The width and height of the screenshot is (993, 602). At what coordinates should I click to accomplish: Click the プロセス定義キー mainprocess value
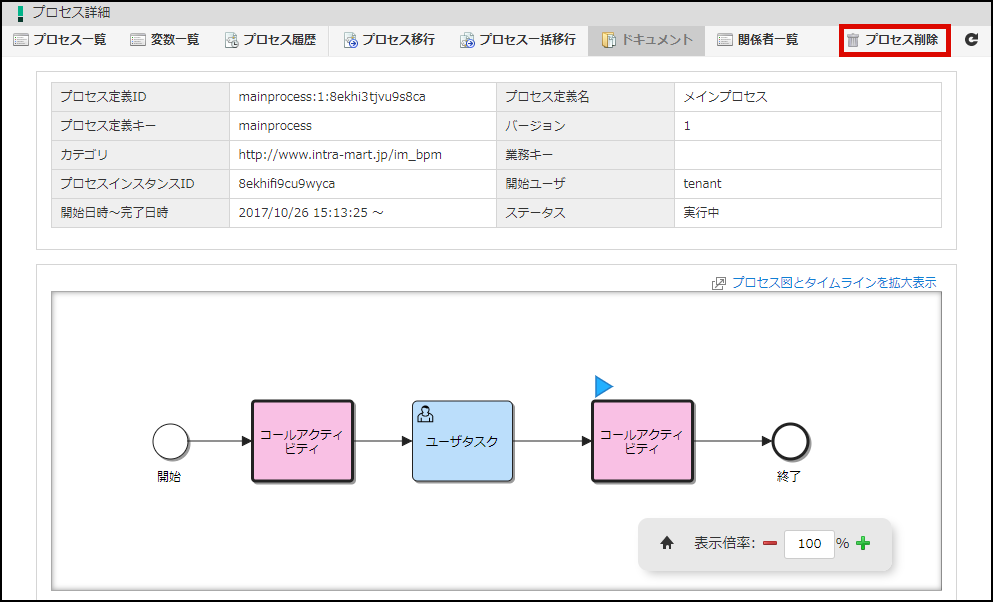pyautogui.click(x=275, y=126)
